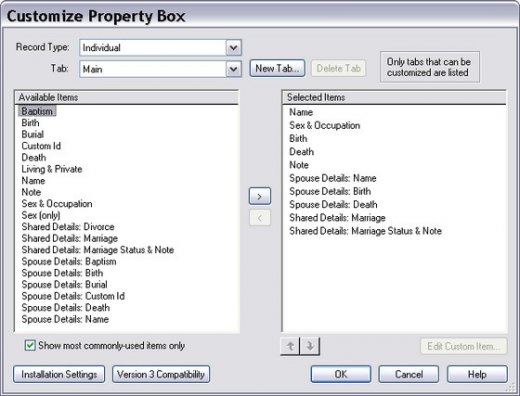
Task: Click the Version 3 Compatibility button
Action: pyautogui.click(x=161, y=374)
